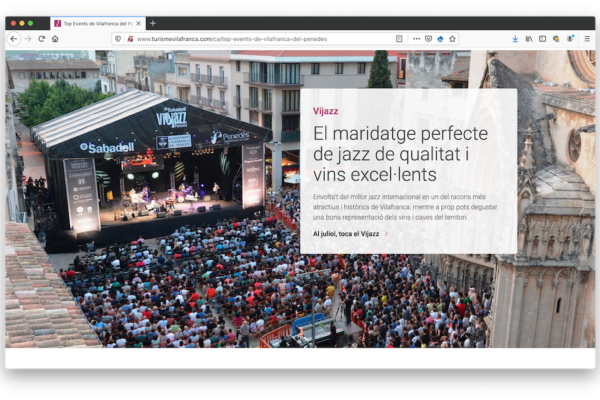Click the 'El maridatge perfecte' headline
This screenshot has width=600, height=400.
400,154
